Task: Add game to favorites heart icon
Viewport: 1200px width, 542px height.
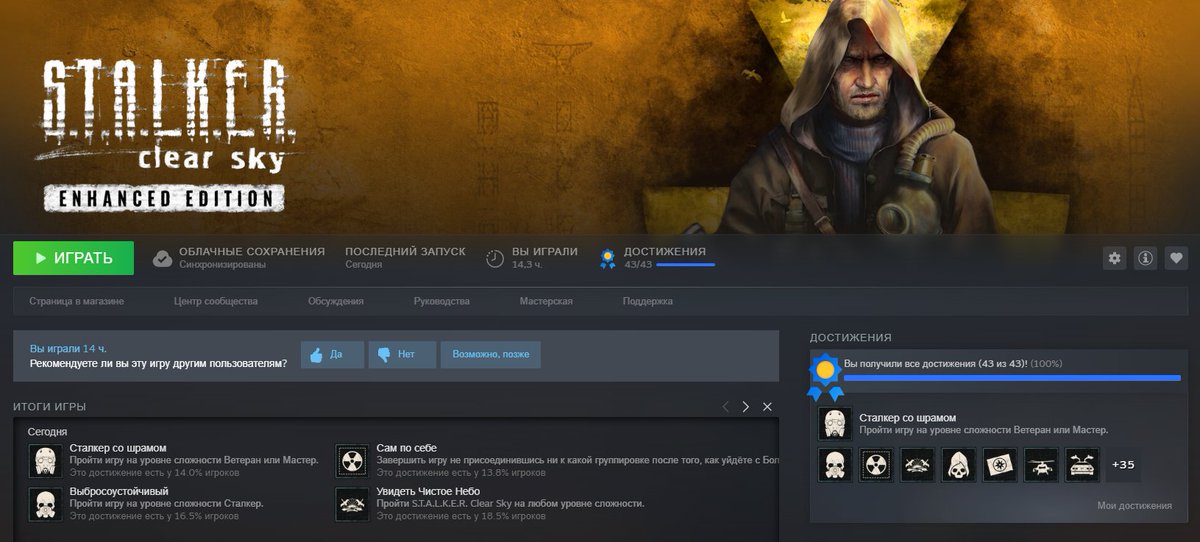Action: pos(1177,258)
